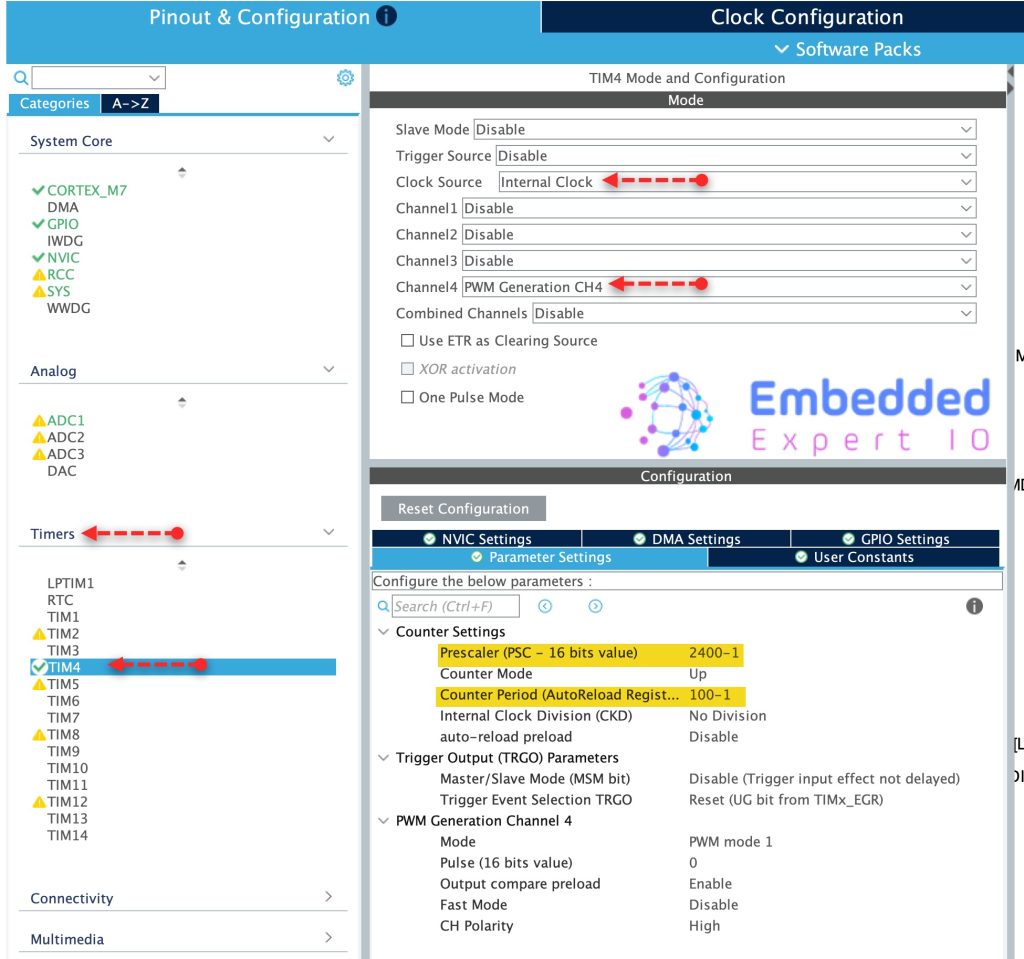Click the warning icon next to ADC1
This screenshot has height=959, width=1024.
pyautogui.click(x=39, y=421)
